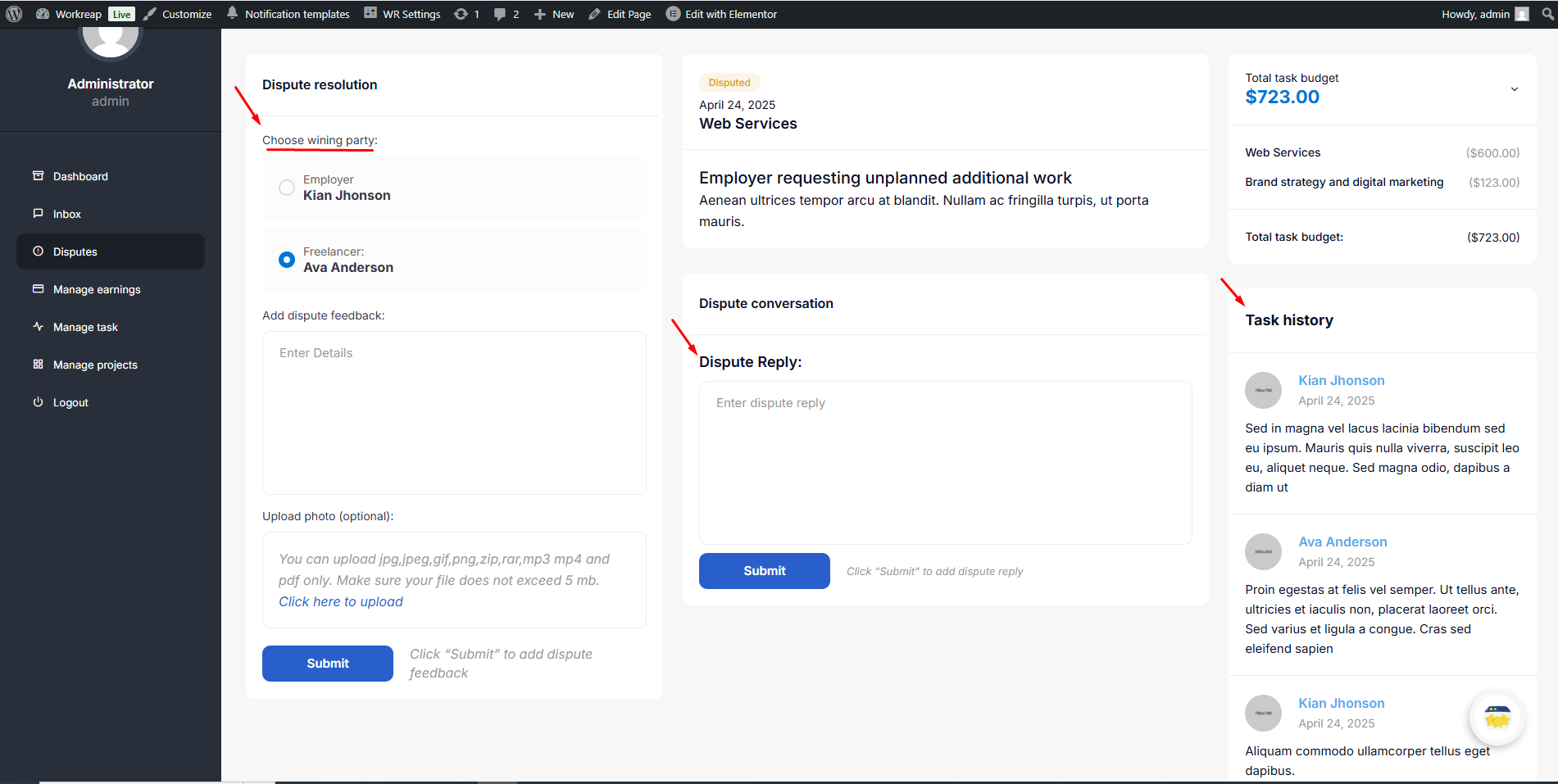Collapse the Total task budget chevron
Screen dimensions: 1558x784
1514,88
